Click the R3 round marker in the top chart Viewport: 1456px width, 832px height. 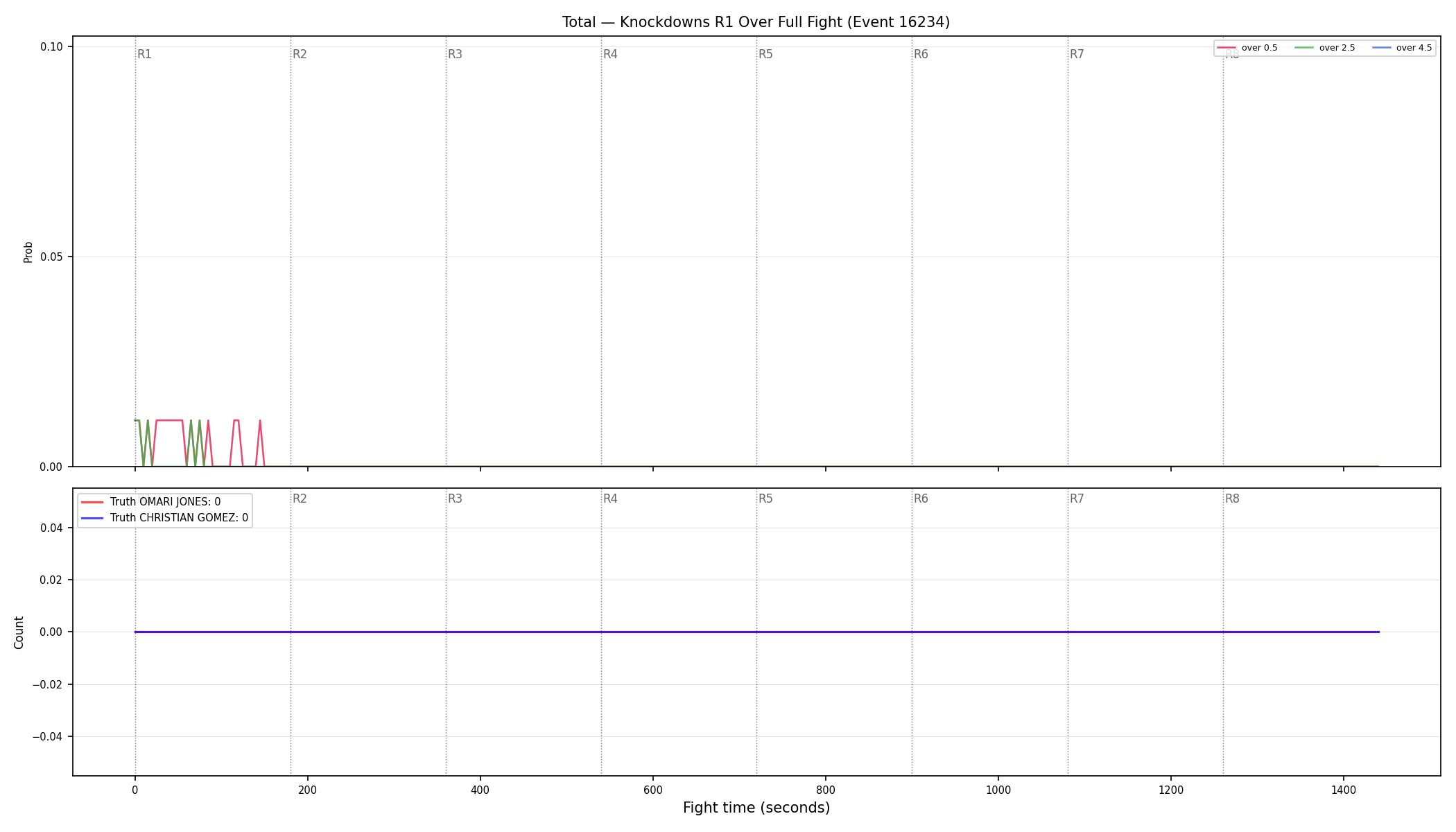tap(455, 55)
